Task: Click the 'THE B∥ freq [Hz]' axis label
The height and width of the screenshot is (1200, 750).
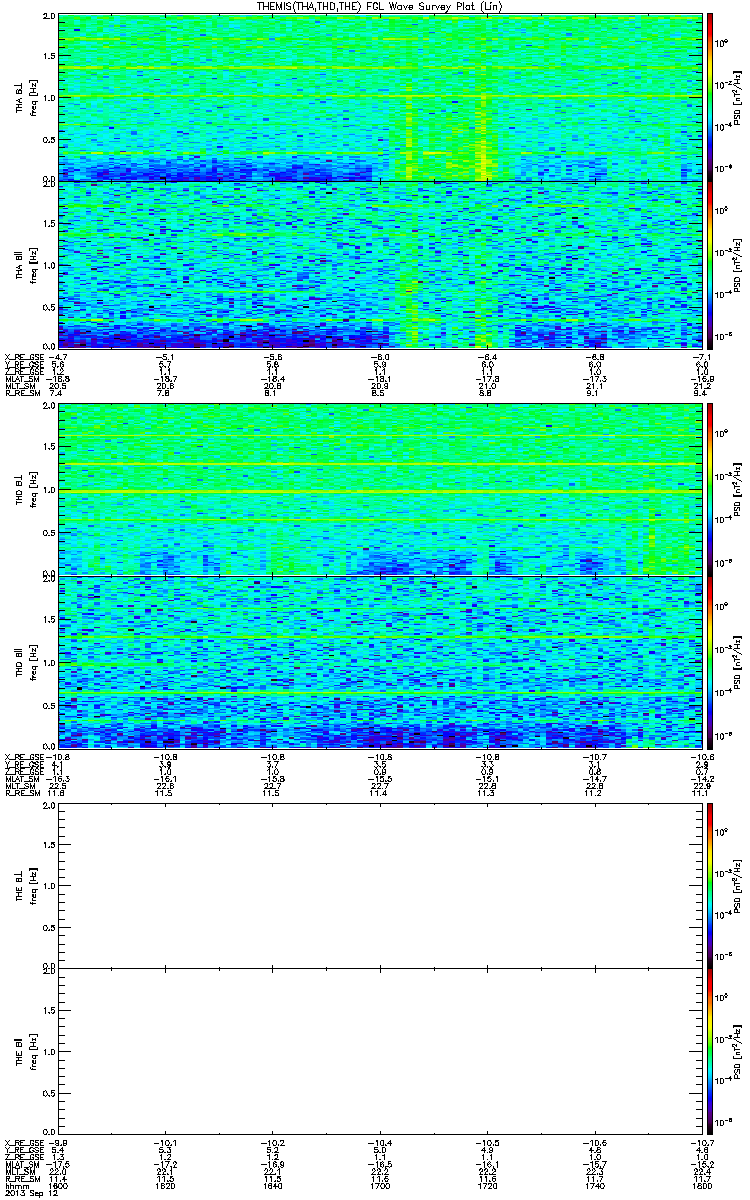Action: coord(24,1052)
